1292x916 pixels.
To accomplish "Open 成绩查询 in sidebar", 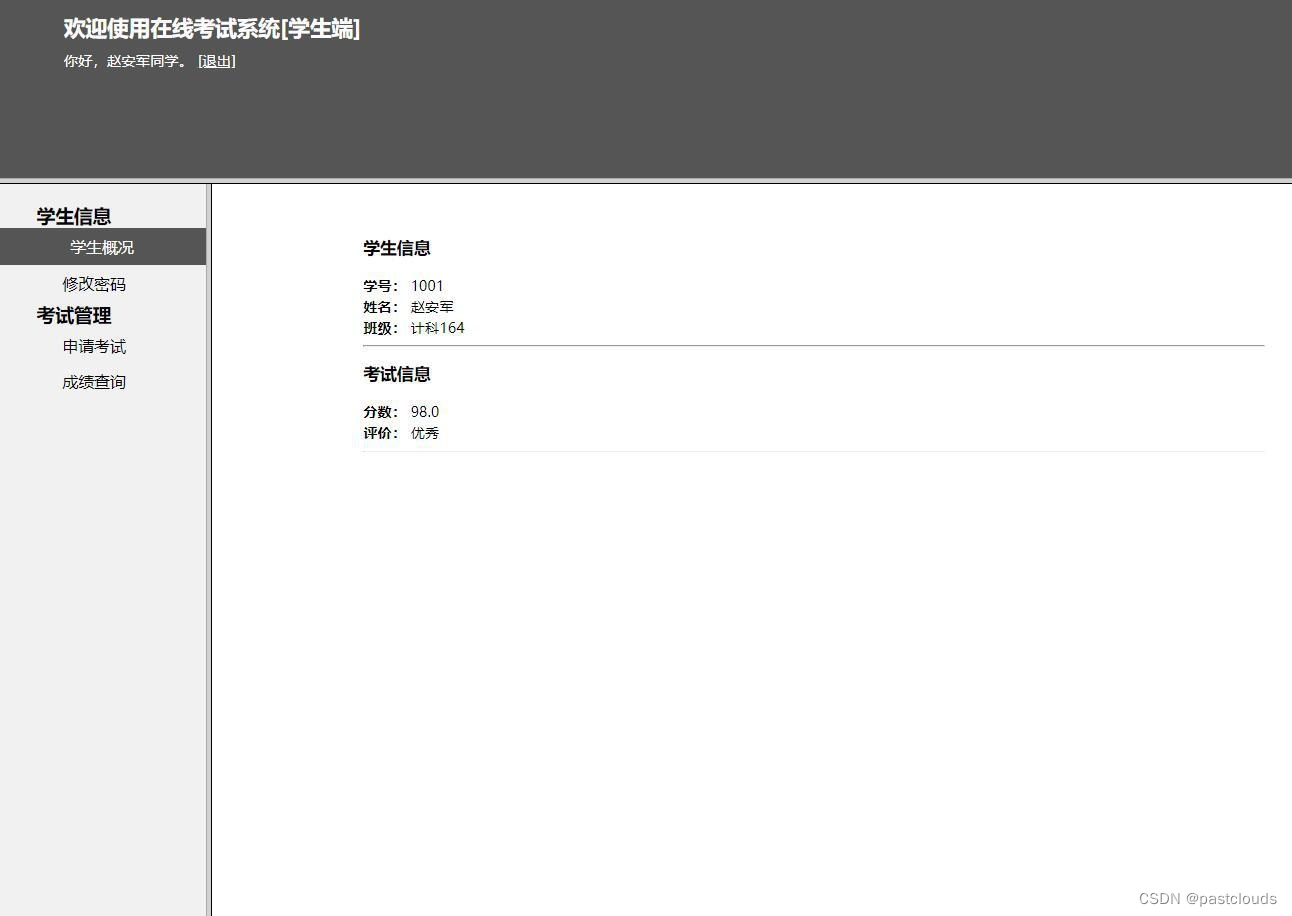I will click(x=94, y=382).
